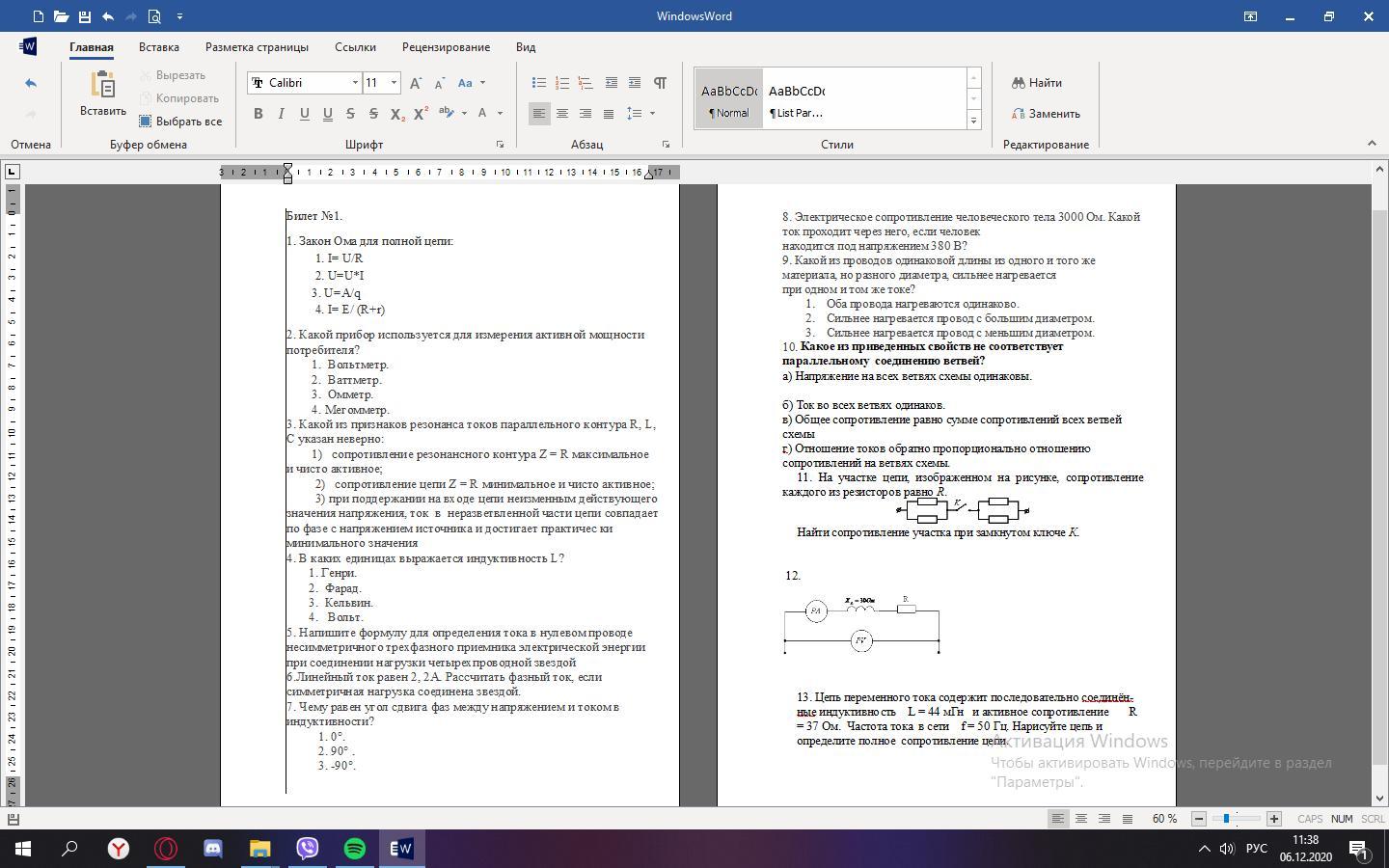Open the Calibri font name dropdown
Screen dimensions: 1389x868
click(x=355, y=83)
